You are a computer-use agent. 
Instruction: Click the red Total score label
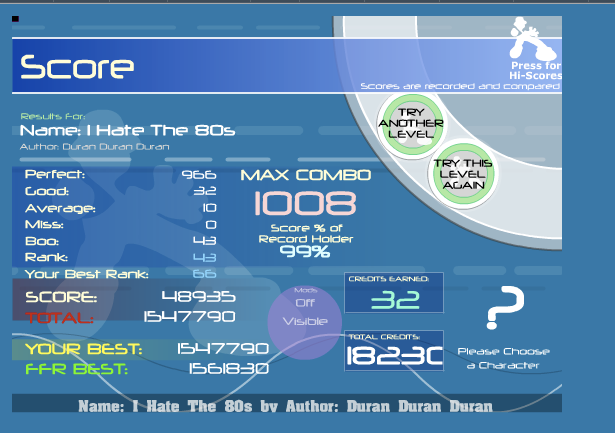60,317
